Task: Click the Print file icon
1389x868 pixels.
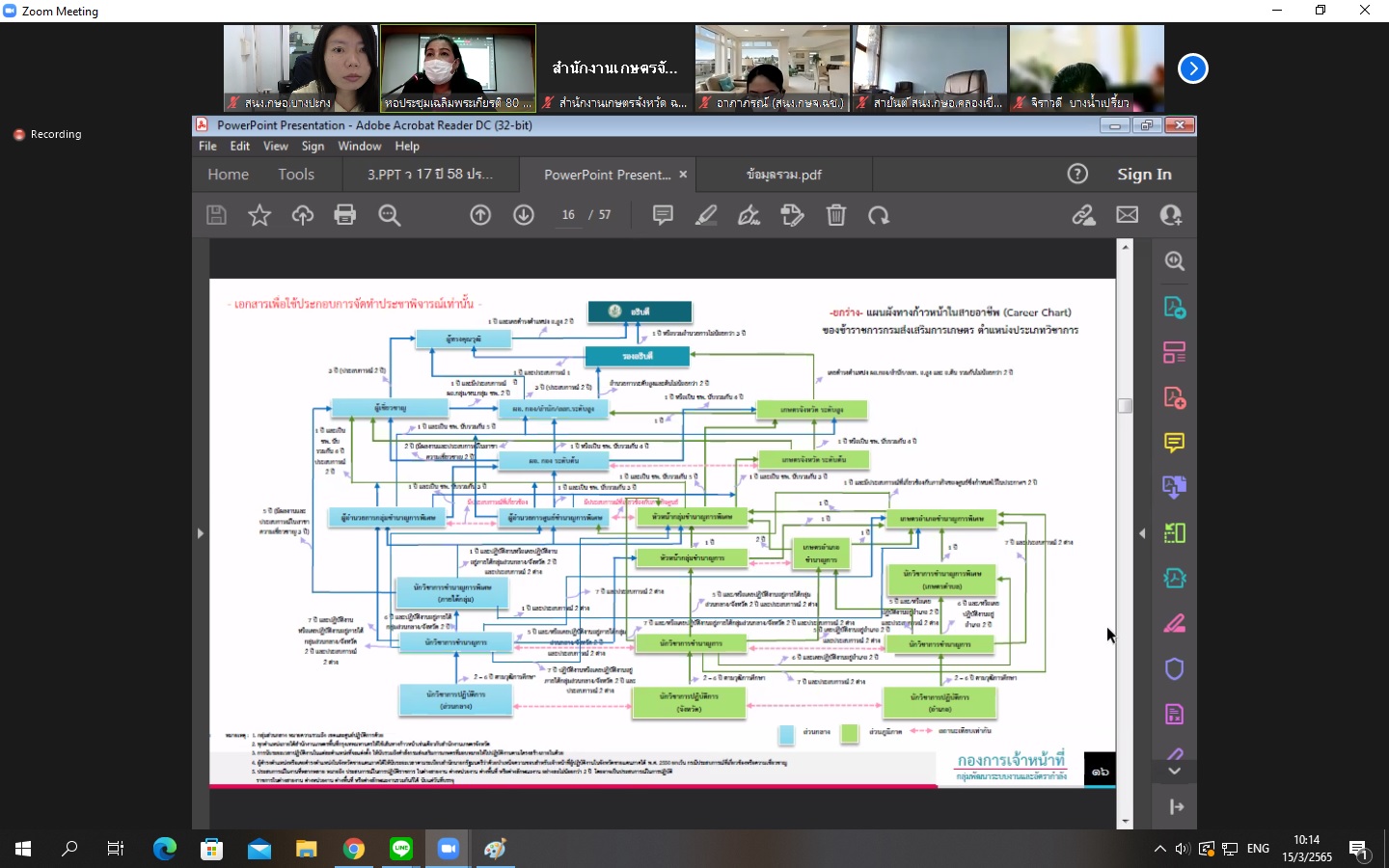Action: coord(344,215)
